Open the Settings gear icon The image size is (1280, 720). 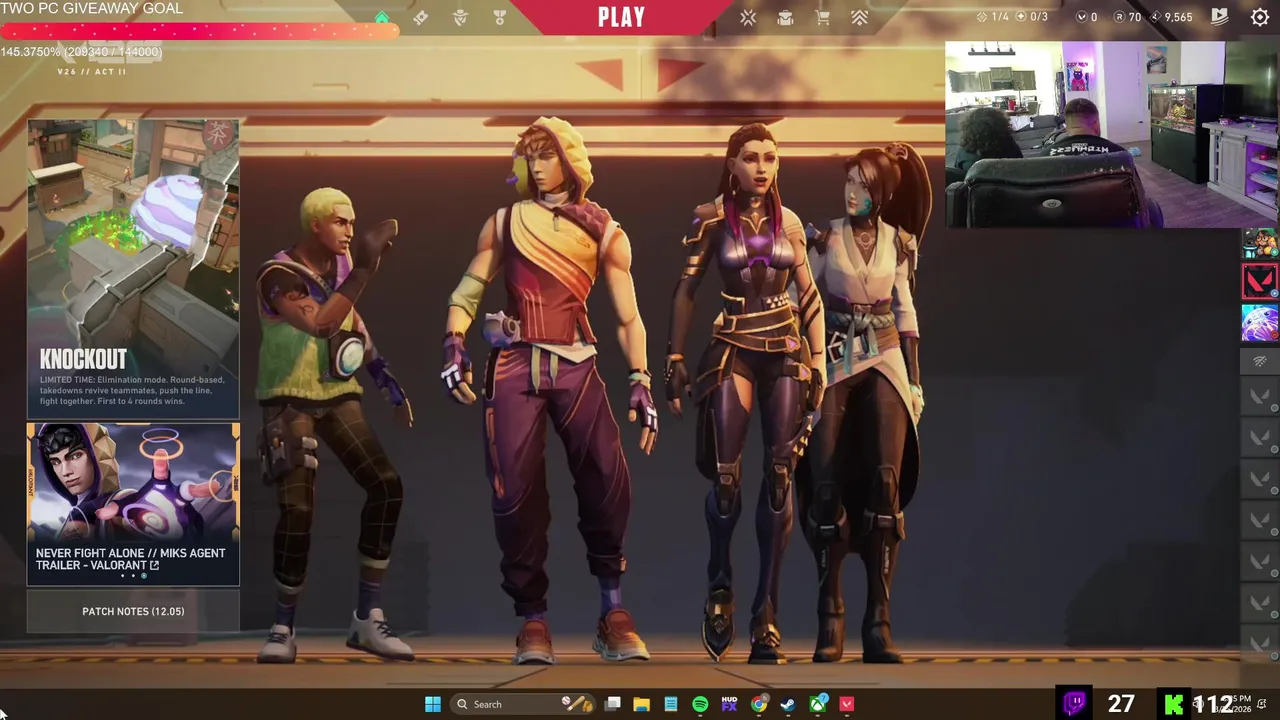point(1260,17)
